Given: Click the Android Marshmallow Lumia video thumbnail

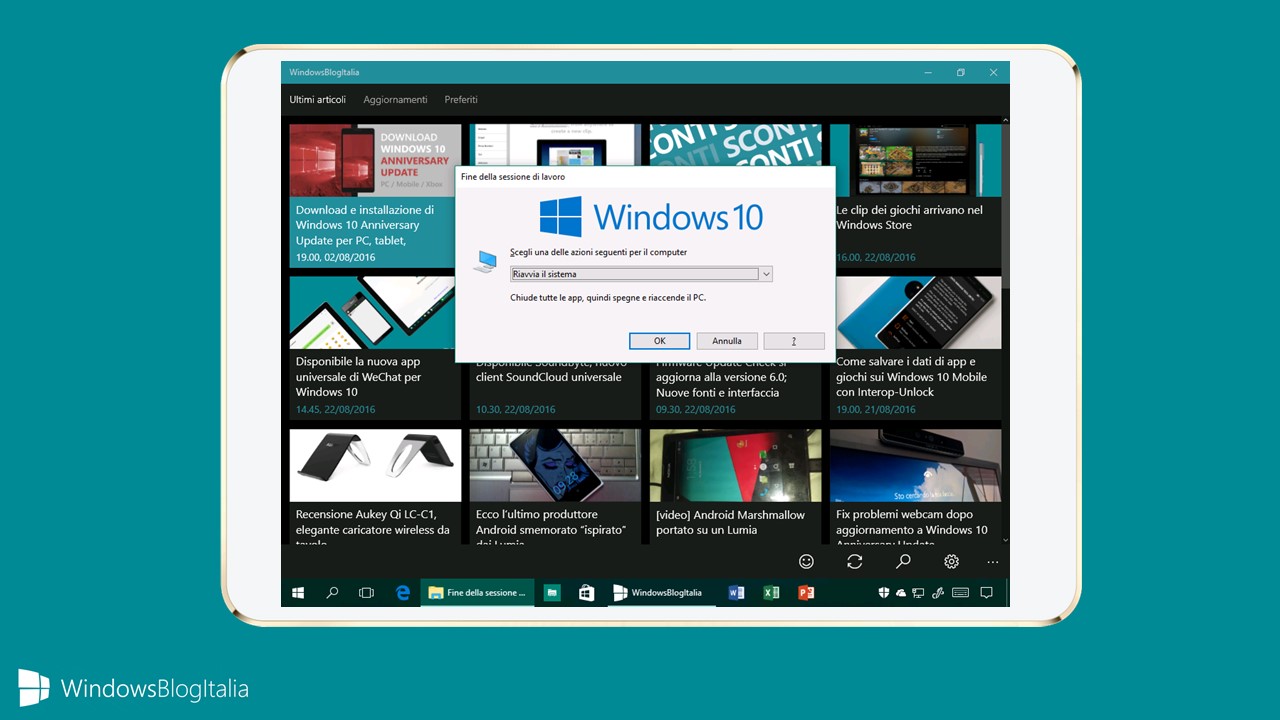Looking at the screenshot, I should (735, 465).
